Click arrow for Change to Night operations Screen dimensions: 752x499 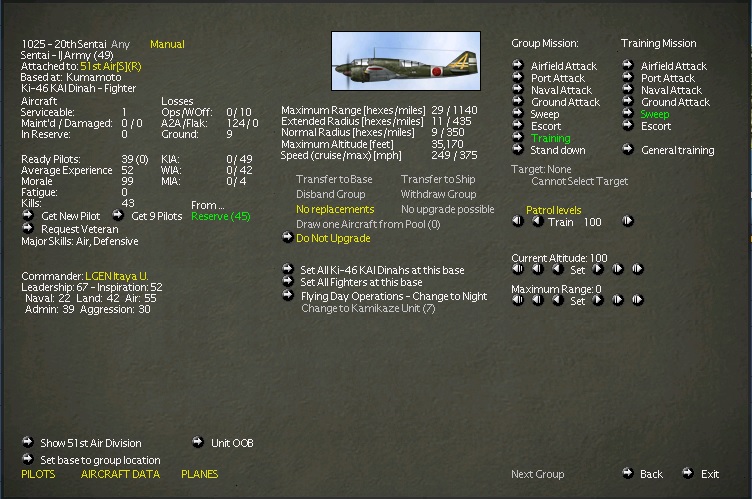tap(288, 295)
